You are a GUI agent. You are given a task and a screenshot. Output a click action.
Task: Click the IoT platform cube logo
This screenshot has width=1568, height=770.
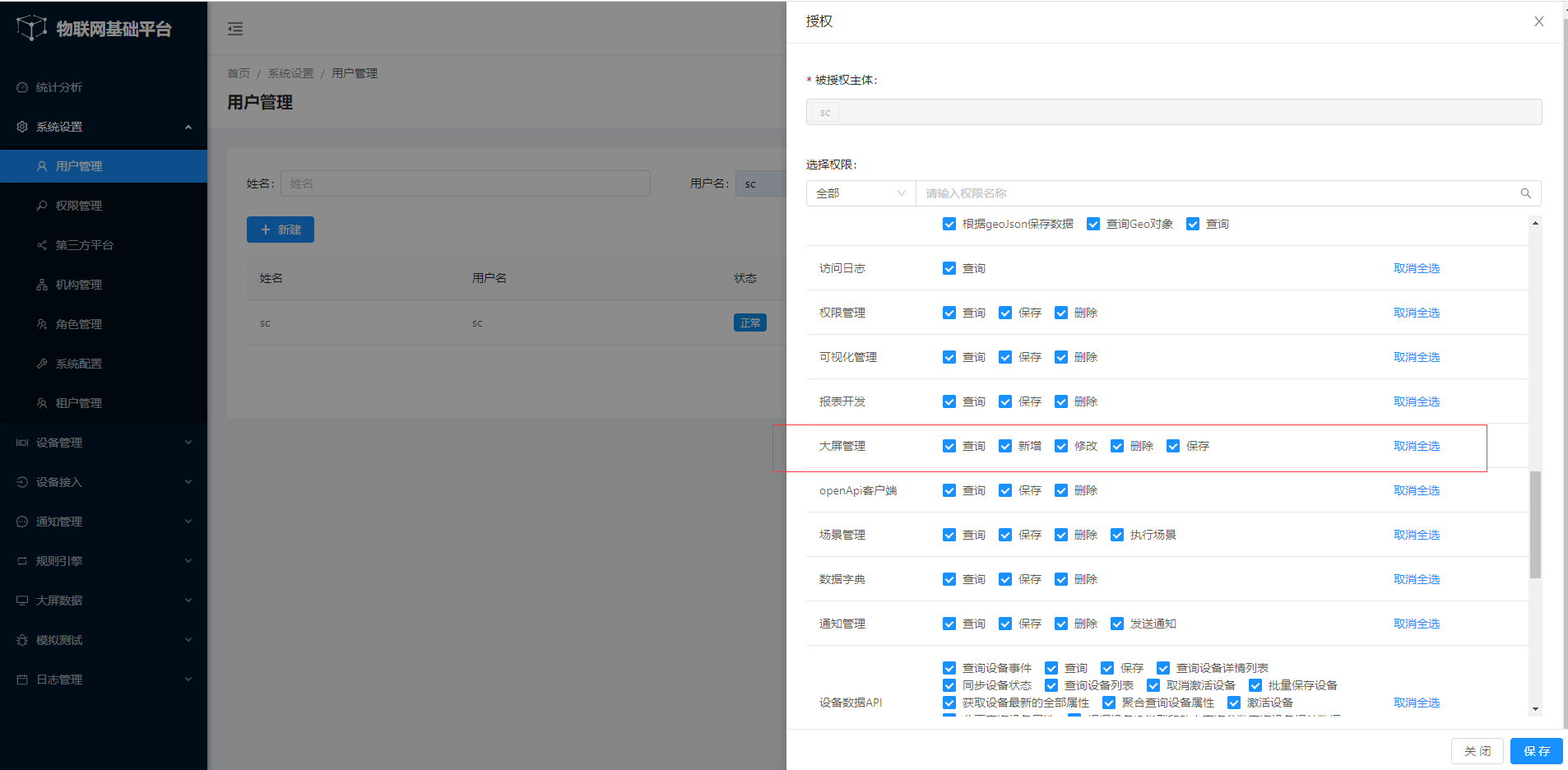point(31,28)
